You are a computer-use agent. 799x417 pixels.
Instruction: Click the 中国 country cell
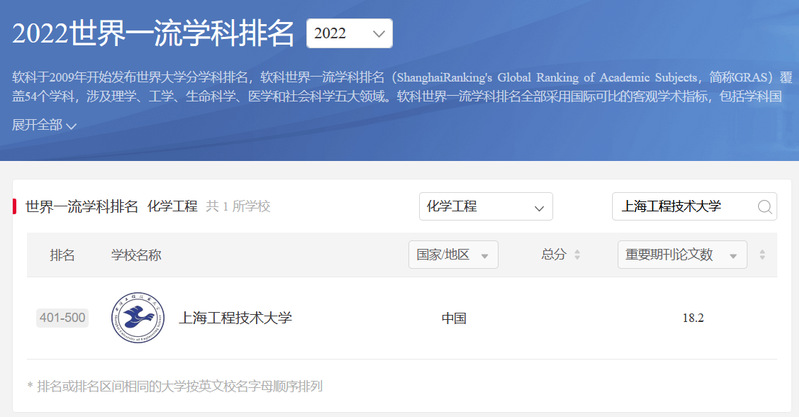tap(454, 318)
